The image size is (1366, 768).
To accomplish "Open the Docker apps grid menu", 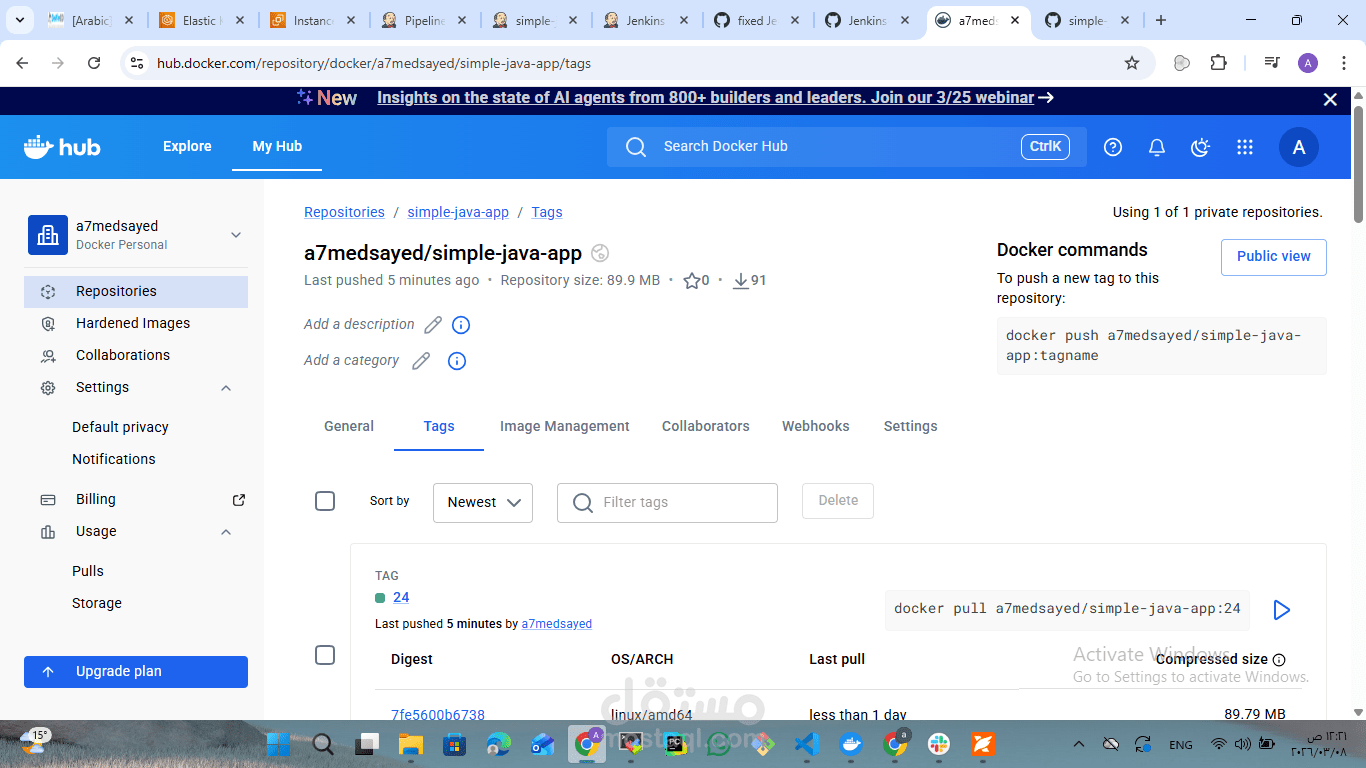I will coord(1245,147).
